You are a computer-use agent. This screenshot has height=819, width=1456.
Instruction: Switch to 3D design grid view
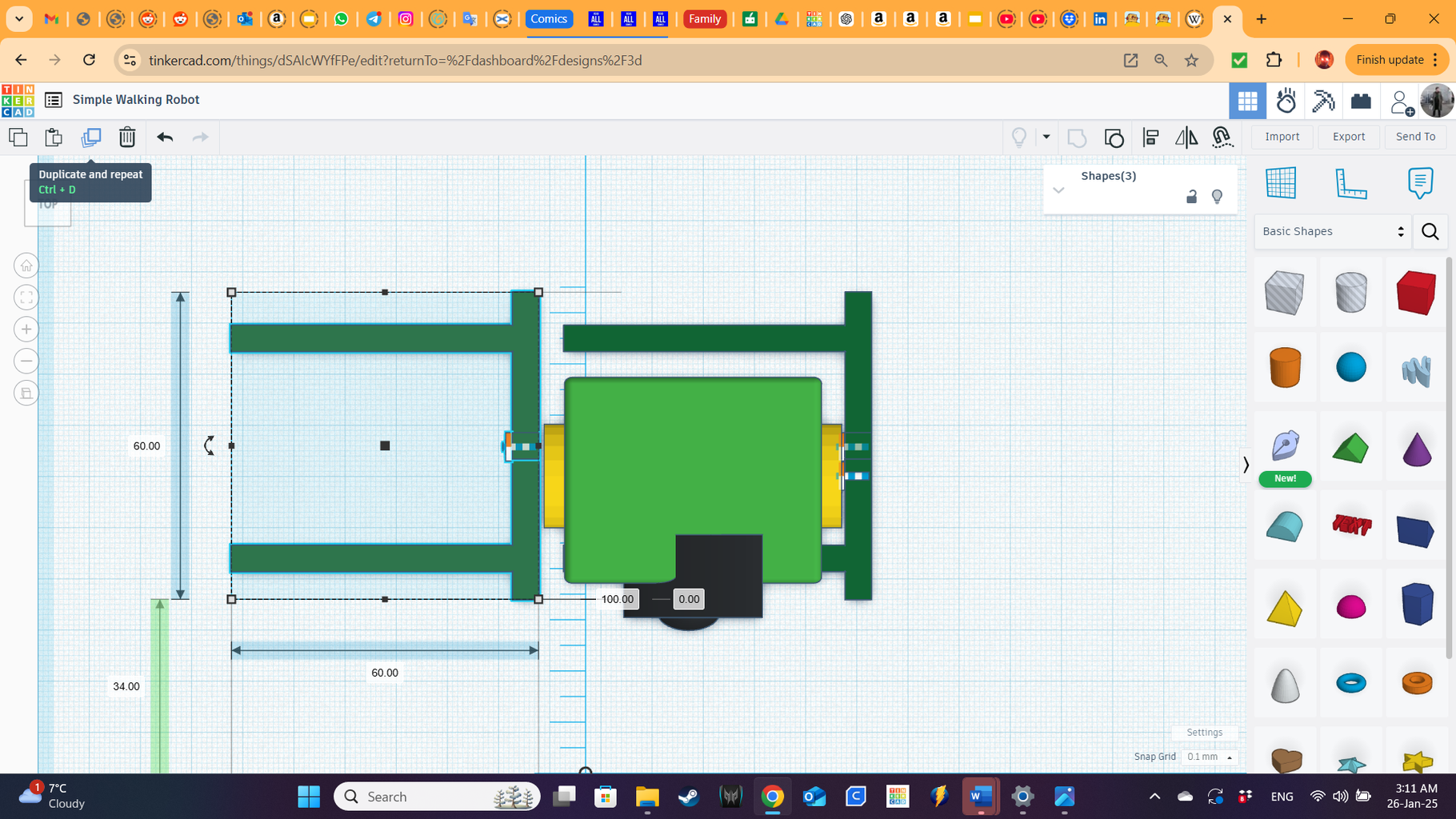1247,101
